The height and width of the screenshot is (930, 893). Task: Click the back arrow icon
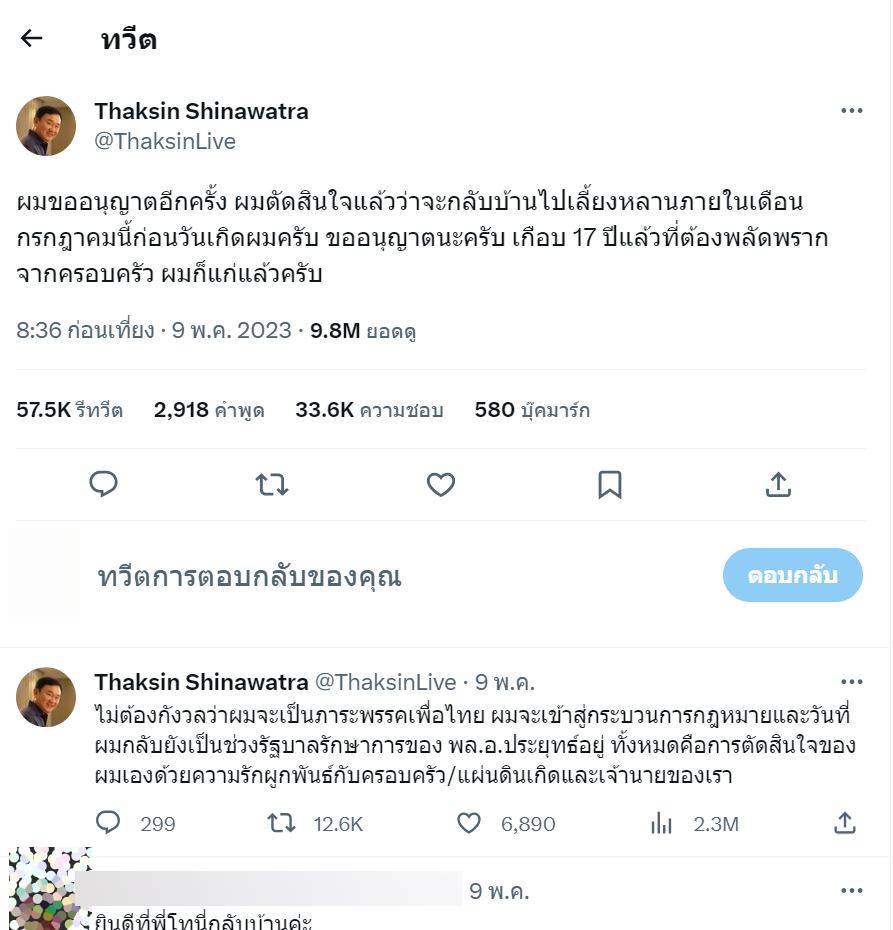[32, 39]
